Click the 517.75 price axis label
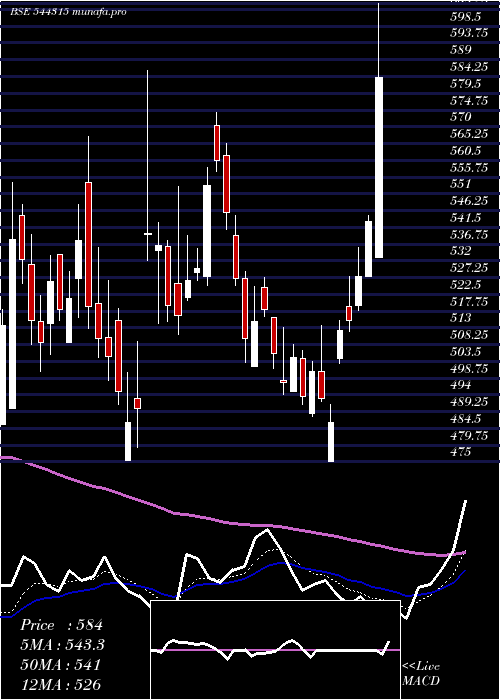 [469, 301]
